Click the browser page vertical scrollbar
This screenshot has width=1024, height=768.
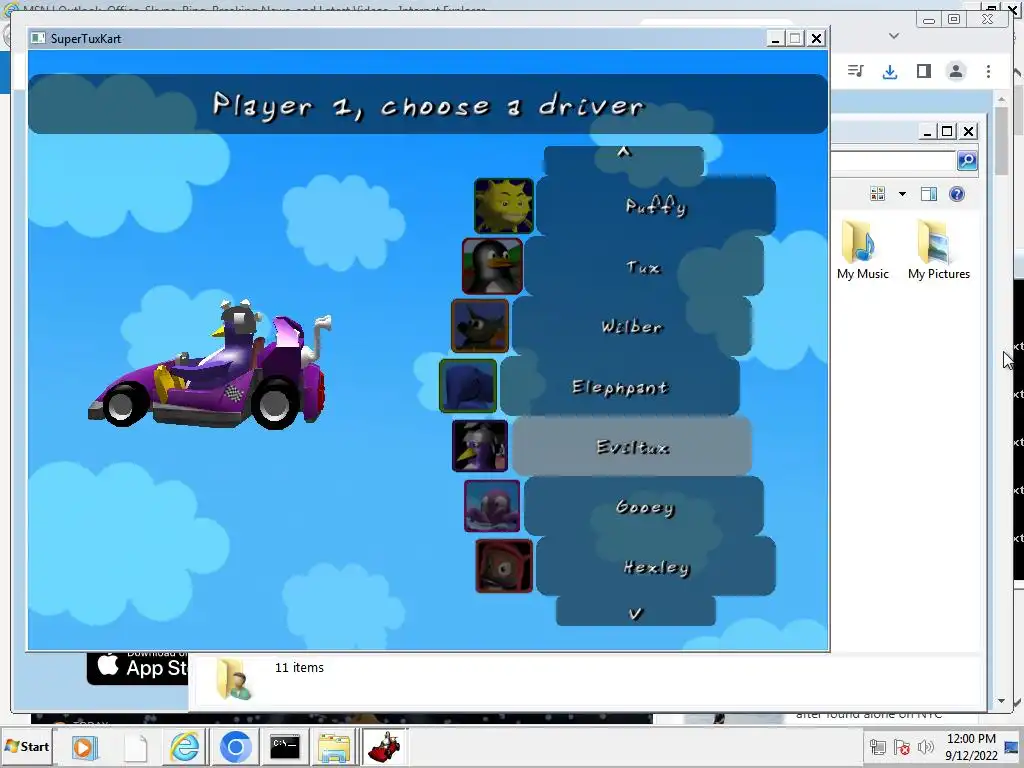pos(1001,398)
